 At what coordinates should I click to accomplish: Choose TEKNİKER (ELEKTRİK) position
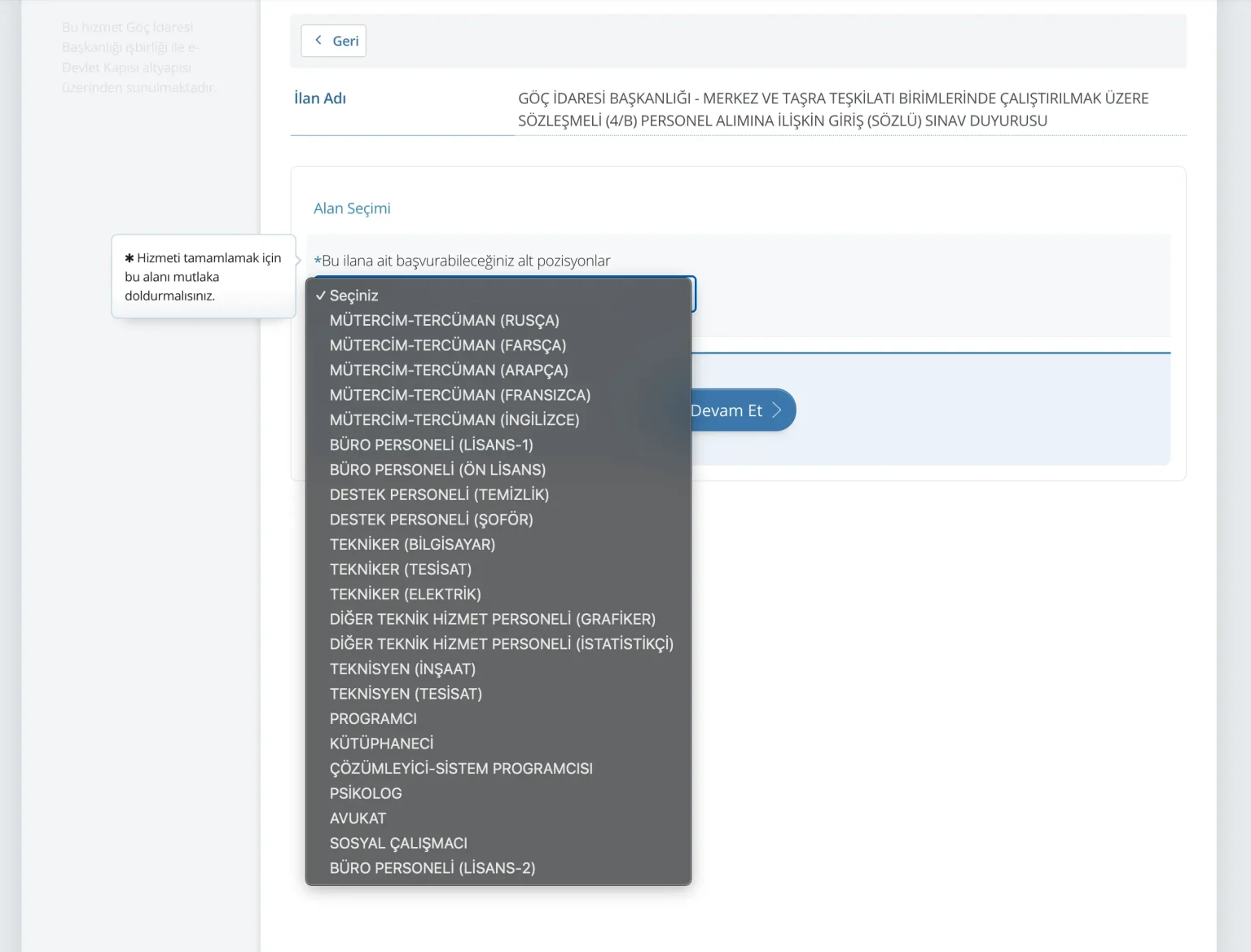coord(405,594)
